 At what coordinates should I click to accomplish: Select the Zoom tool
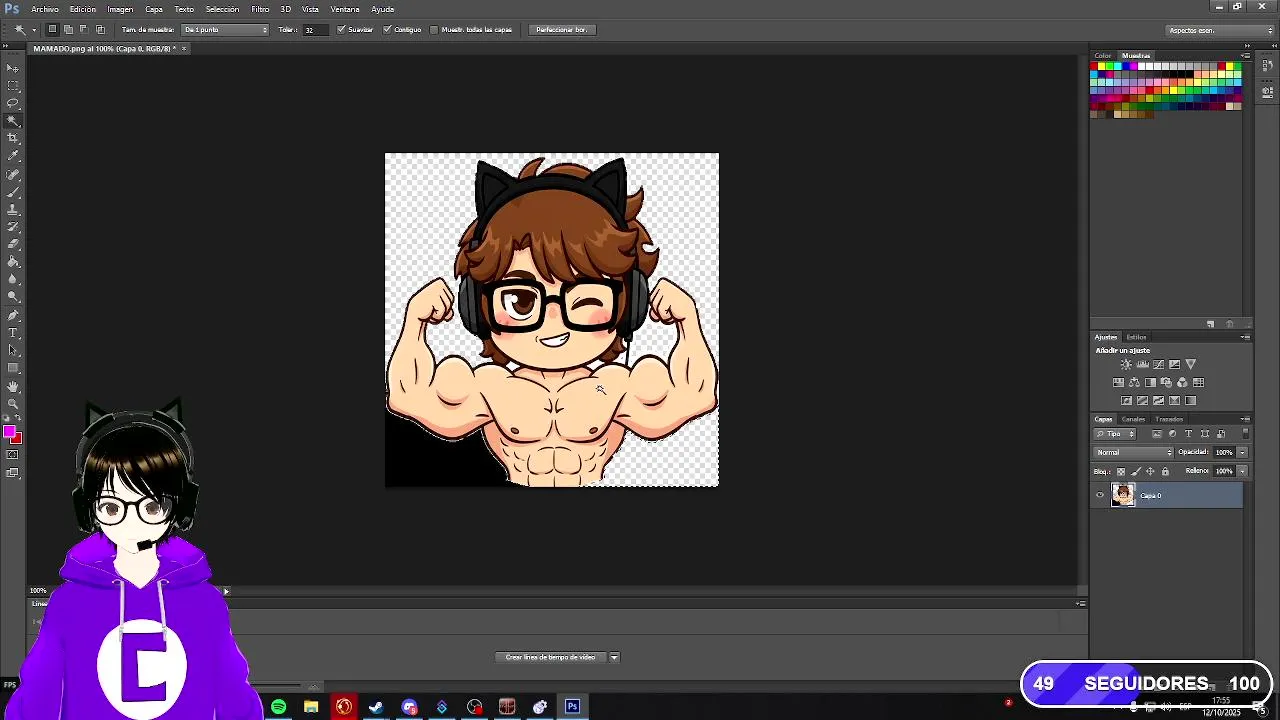pos(13,404)
